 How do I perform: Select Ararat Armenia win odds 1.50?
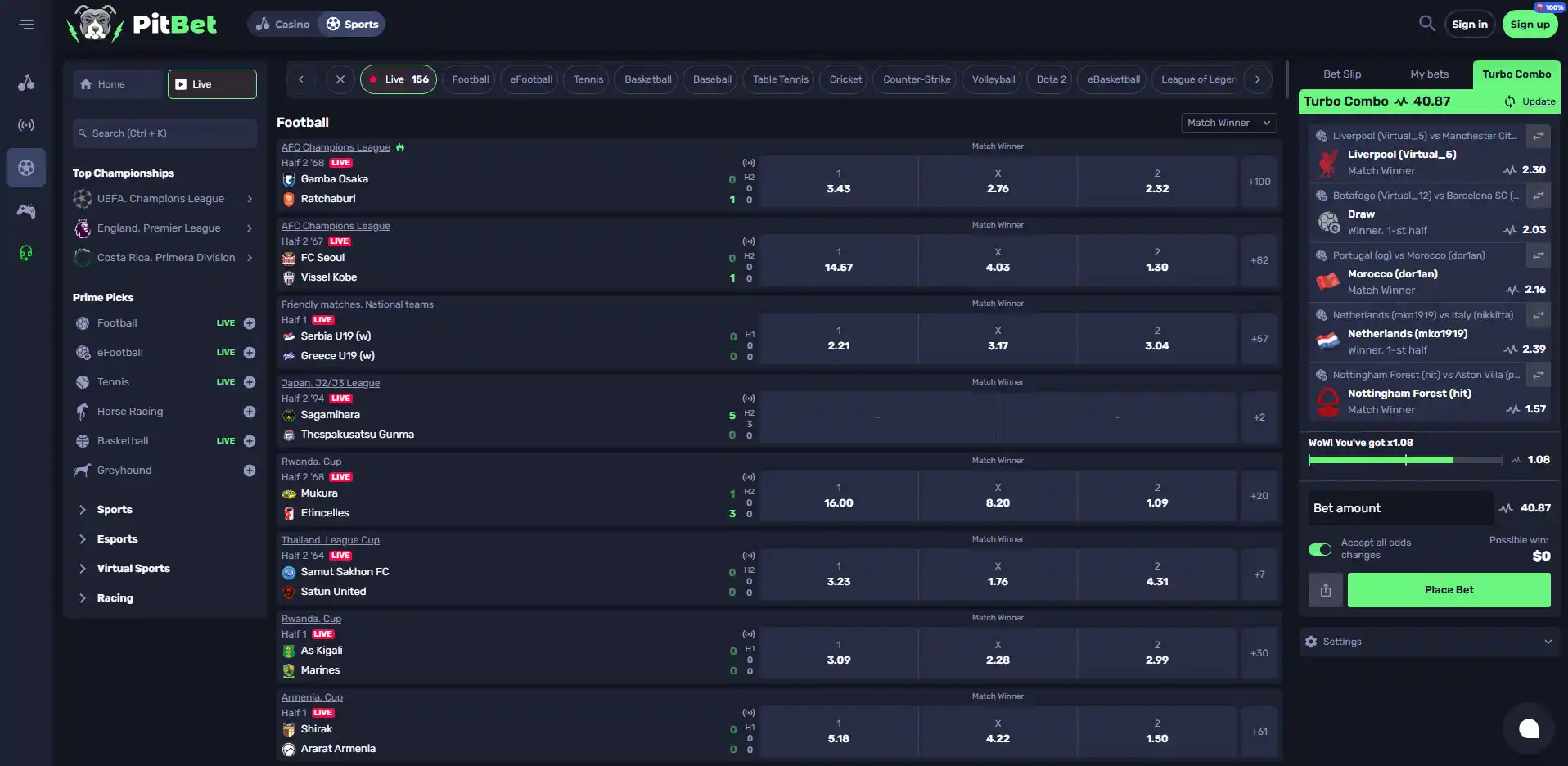(1157, 732)
